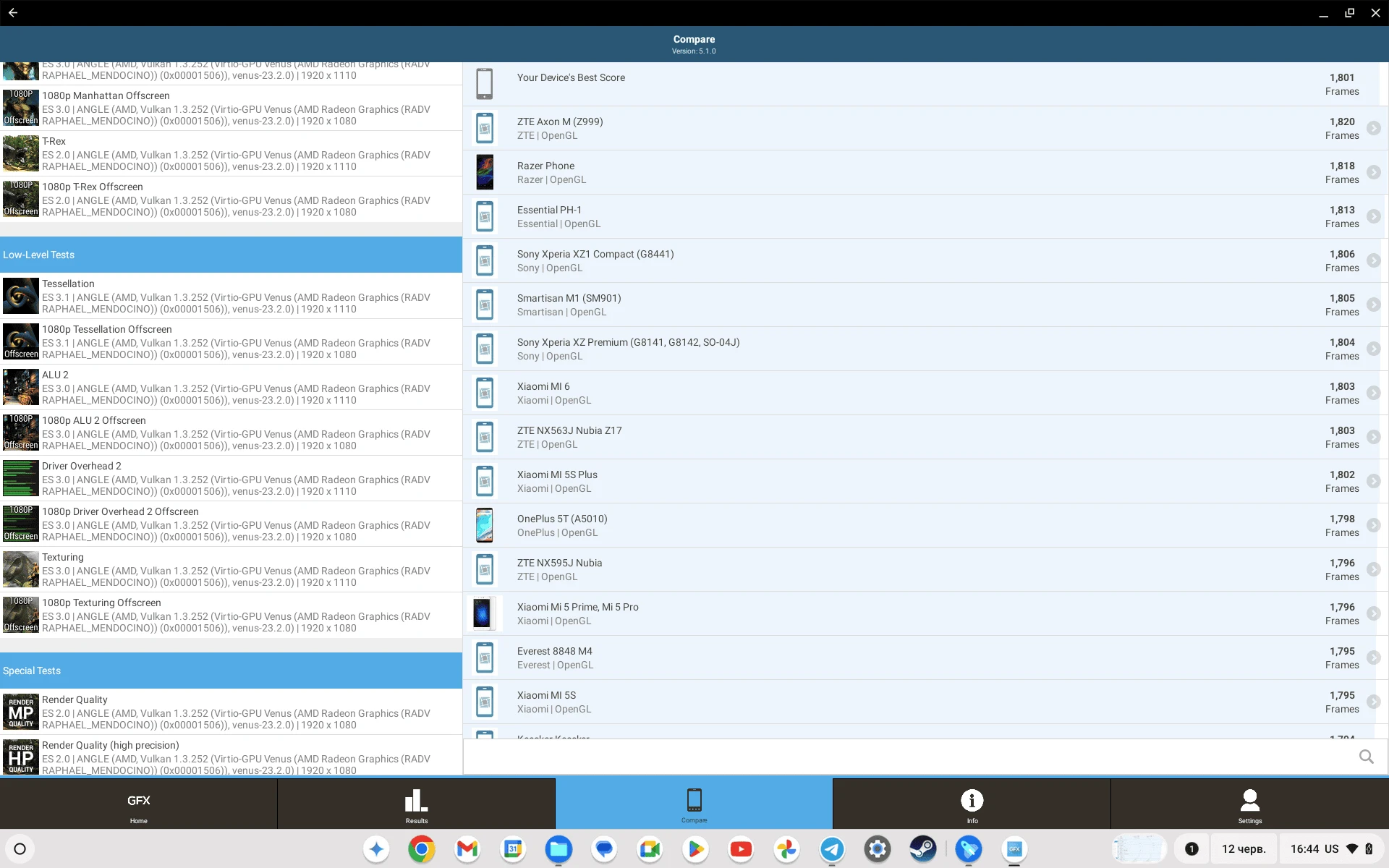
Task: Expand ZTE NX563J Nubia Z17 details arrow
Action: (x=1373, y=437)
